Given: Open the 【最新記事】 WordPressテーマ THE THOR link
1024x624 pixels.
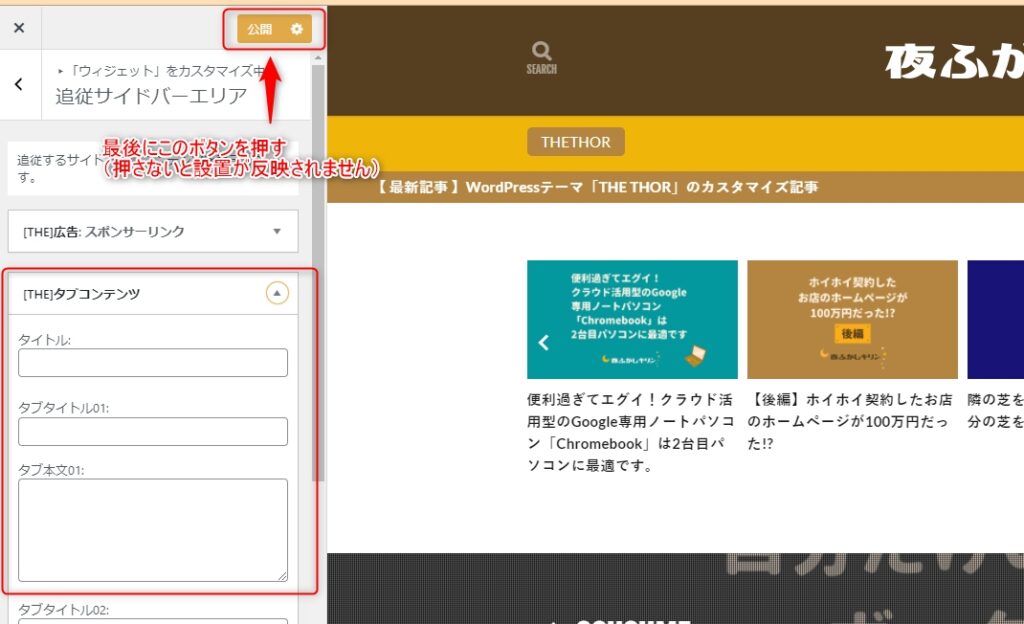Looking at the screenshot, I should [x=598, y=187].
